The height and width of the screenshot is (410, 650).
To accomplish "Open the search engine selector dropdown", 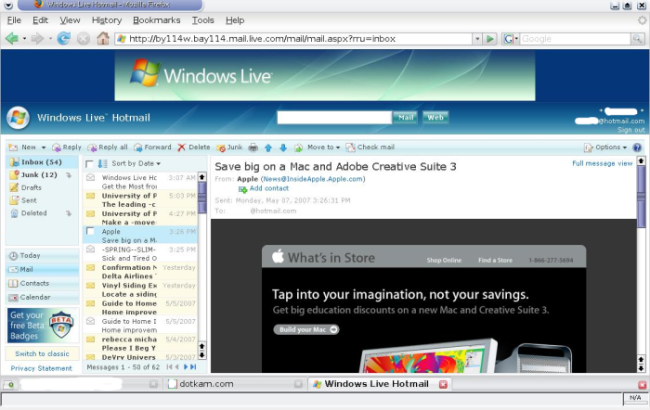I will (510, 39).
